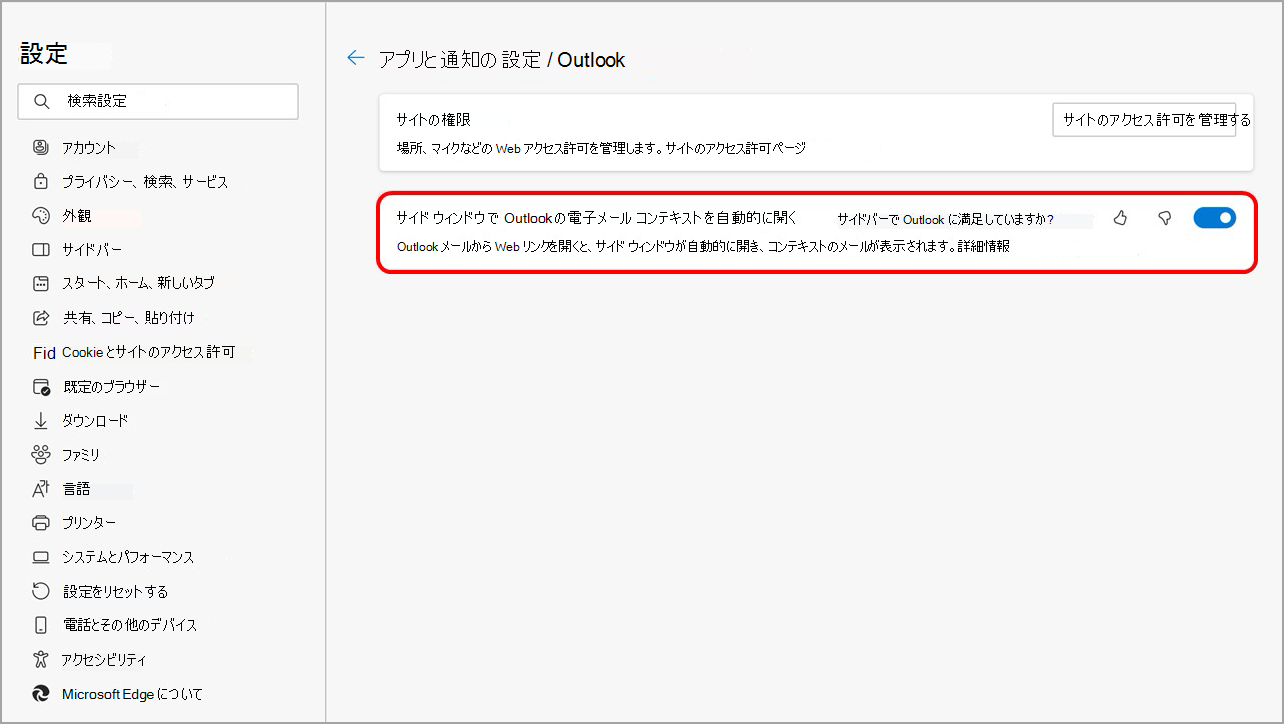Viewport: 1284px width, 724px height.
Task: Open the サイドバー settings page
Action: coord(92,249)
